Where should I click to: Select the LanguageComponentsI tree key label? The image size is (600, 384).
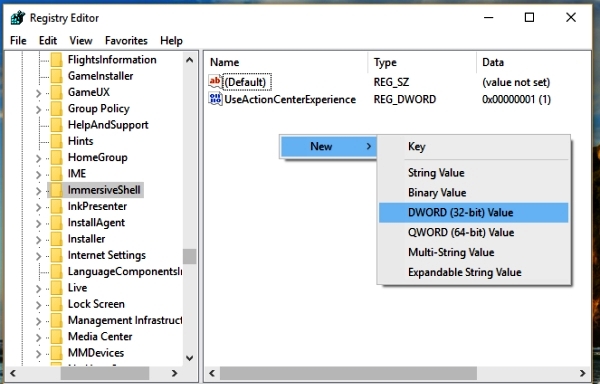(x=125, y=272)
